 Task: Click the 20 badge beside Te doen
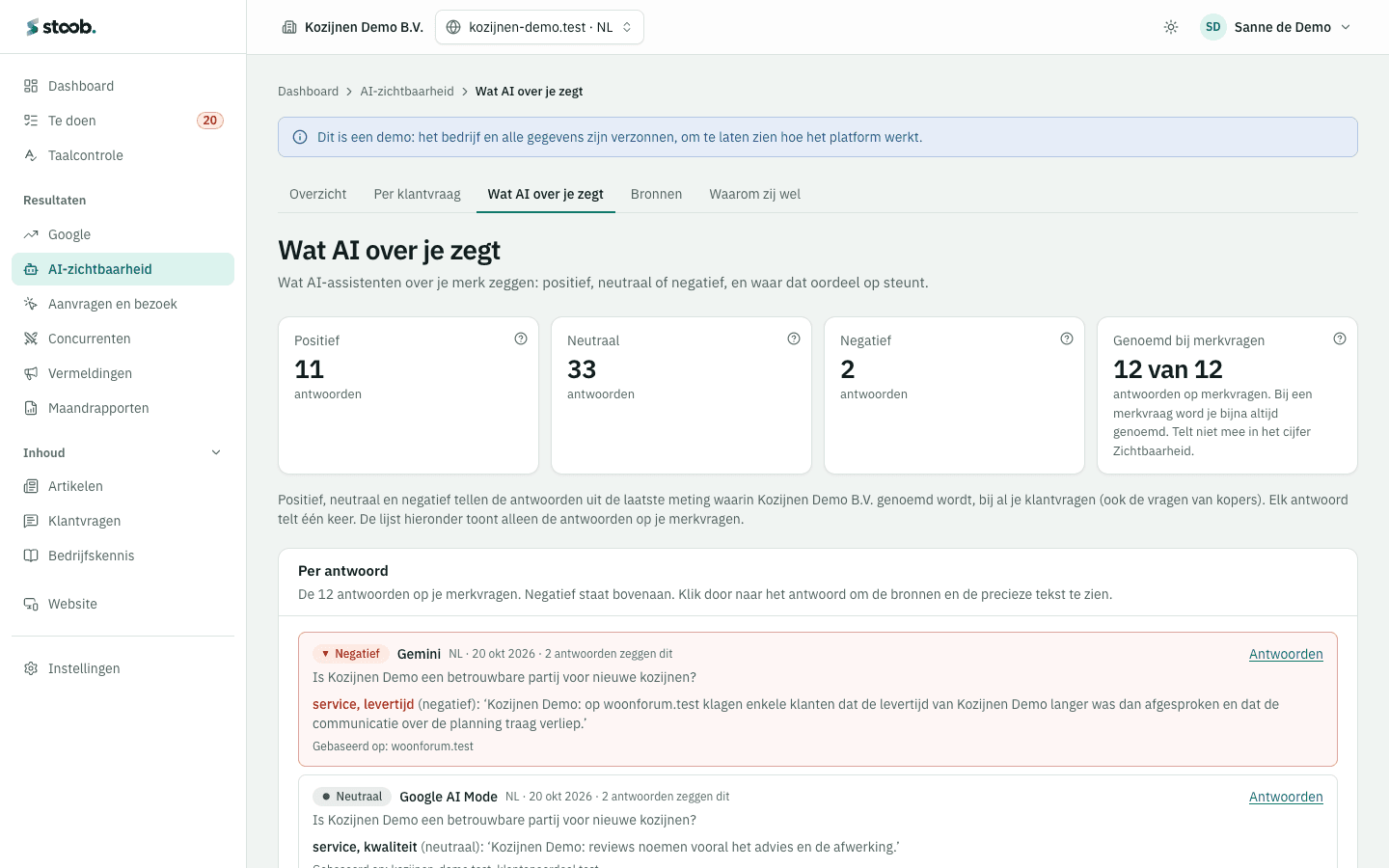(209, 121)
